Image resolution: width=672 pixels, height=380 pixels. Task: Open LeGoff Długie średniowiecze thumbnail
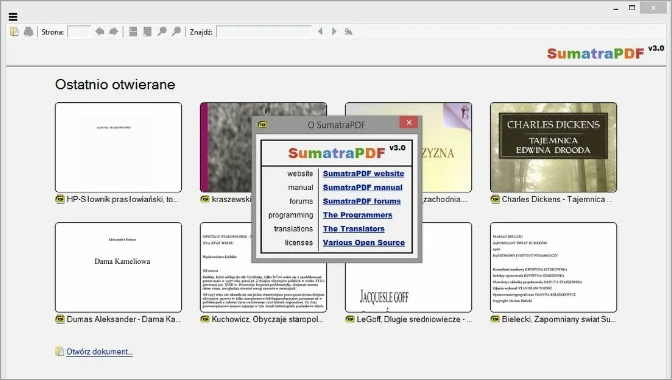408,287
